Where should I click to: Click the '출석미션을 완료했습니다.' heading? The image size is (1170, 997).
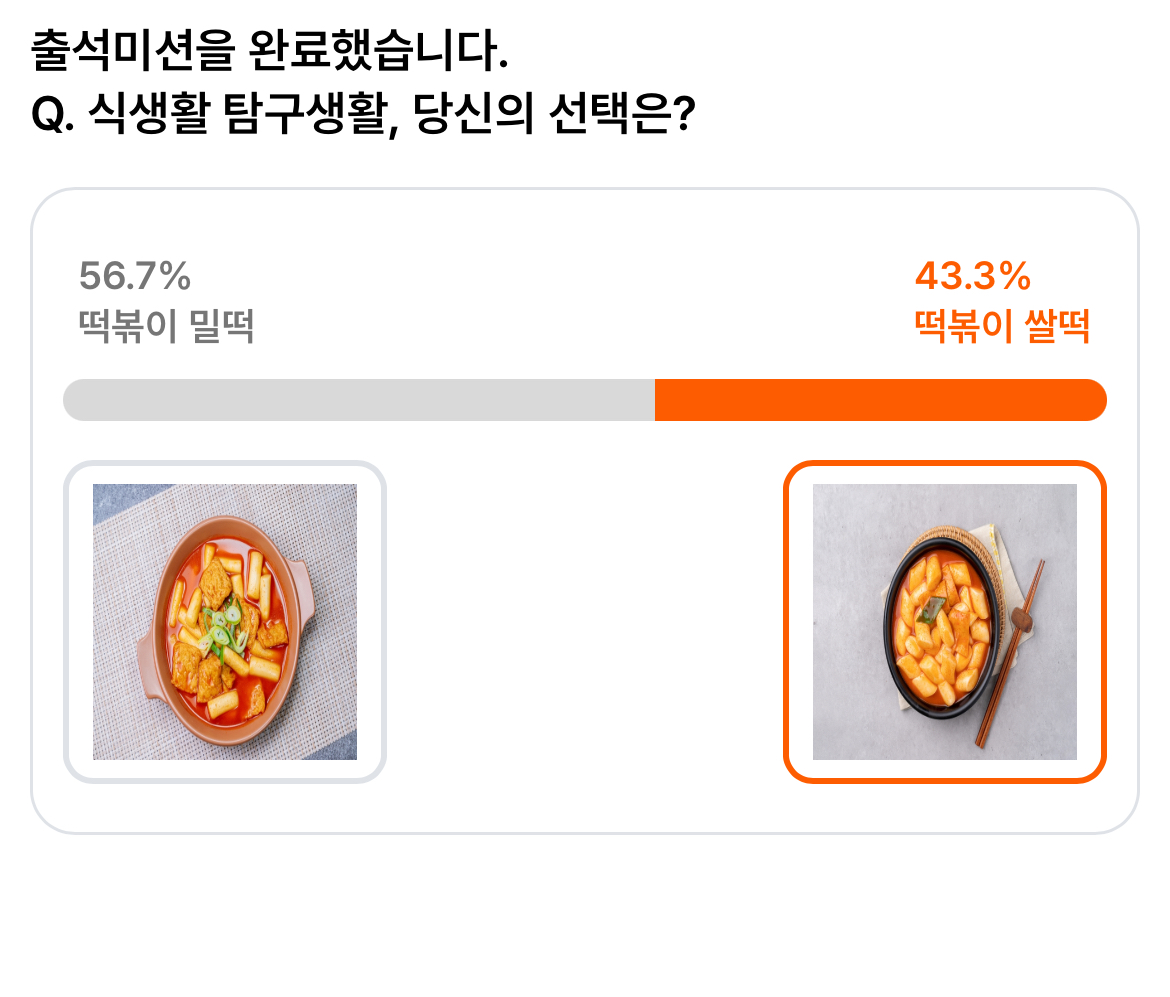coord(270,51)
